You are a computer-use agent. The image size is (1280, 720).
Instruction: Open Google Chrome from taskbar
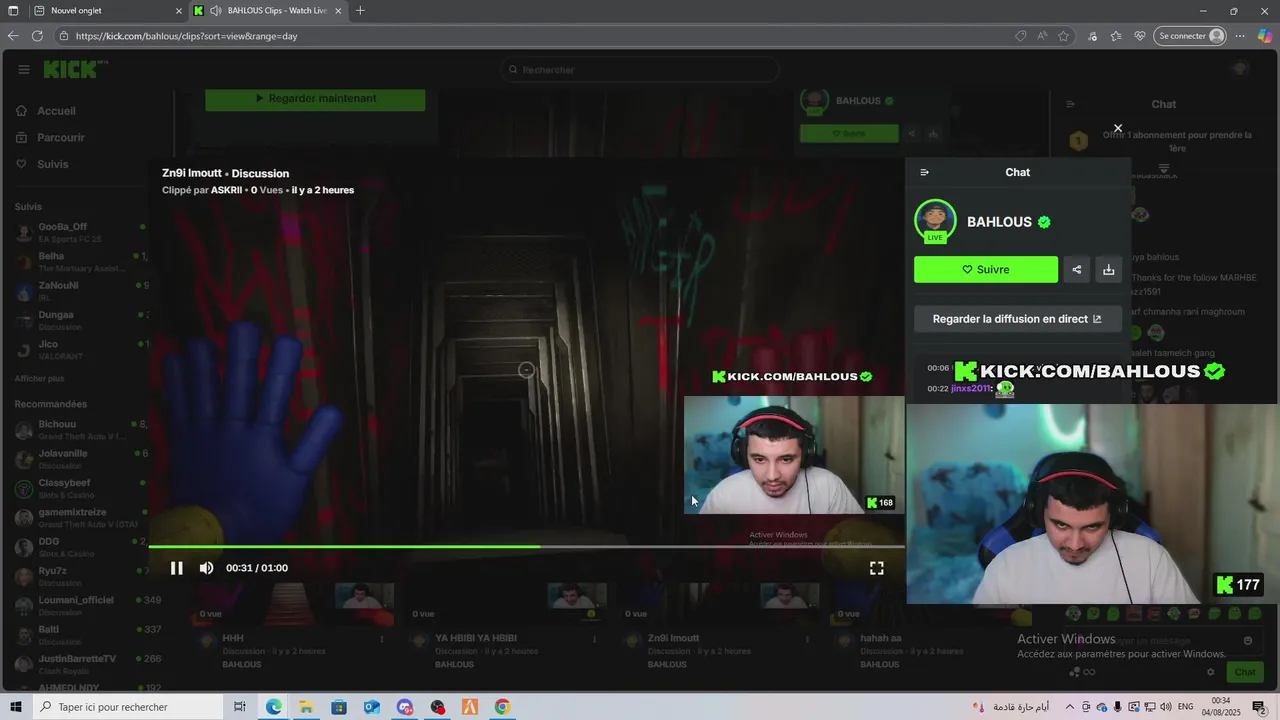502,707
